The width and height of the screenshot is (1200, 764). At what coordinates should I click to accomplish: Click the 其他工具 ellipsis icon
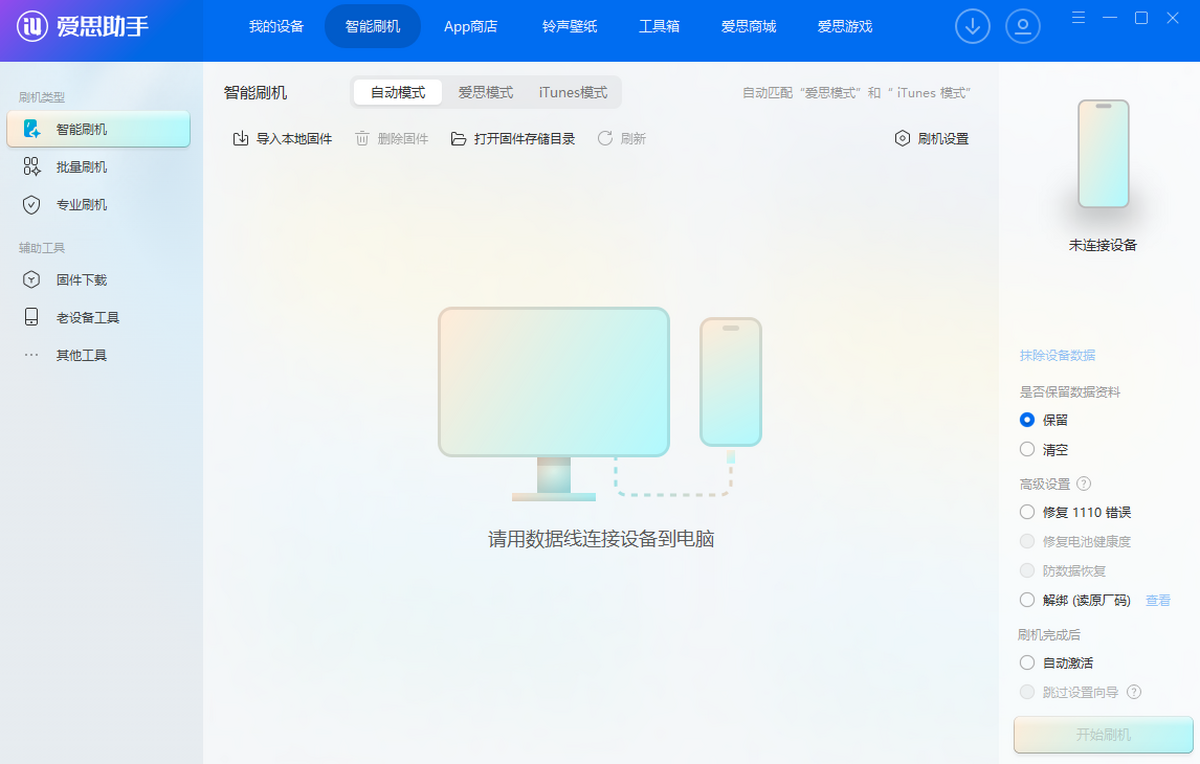click(x=32, y=355)
